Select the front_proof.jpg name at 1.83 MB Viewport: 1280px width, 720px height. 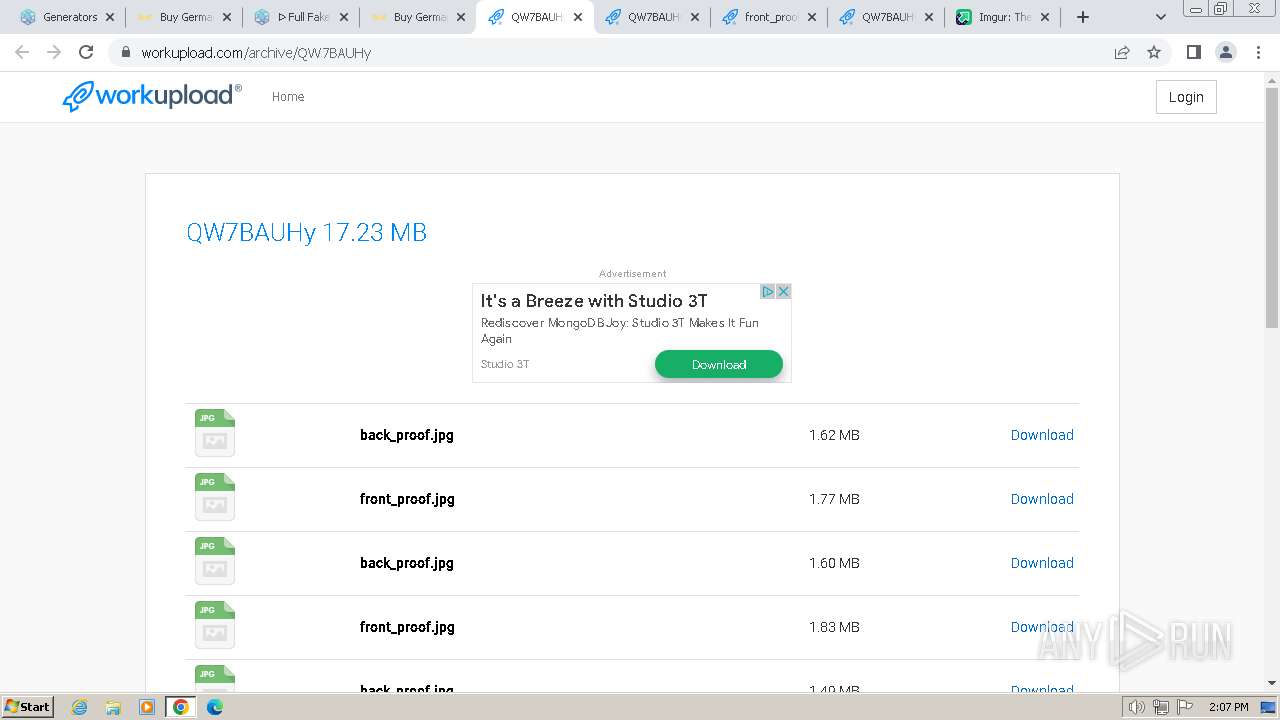tap(407, 627)
